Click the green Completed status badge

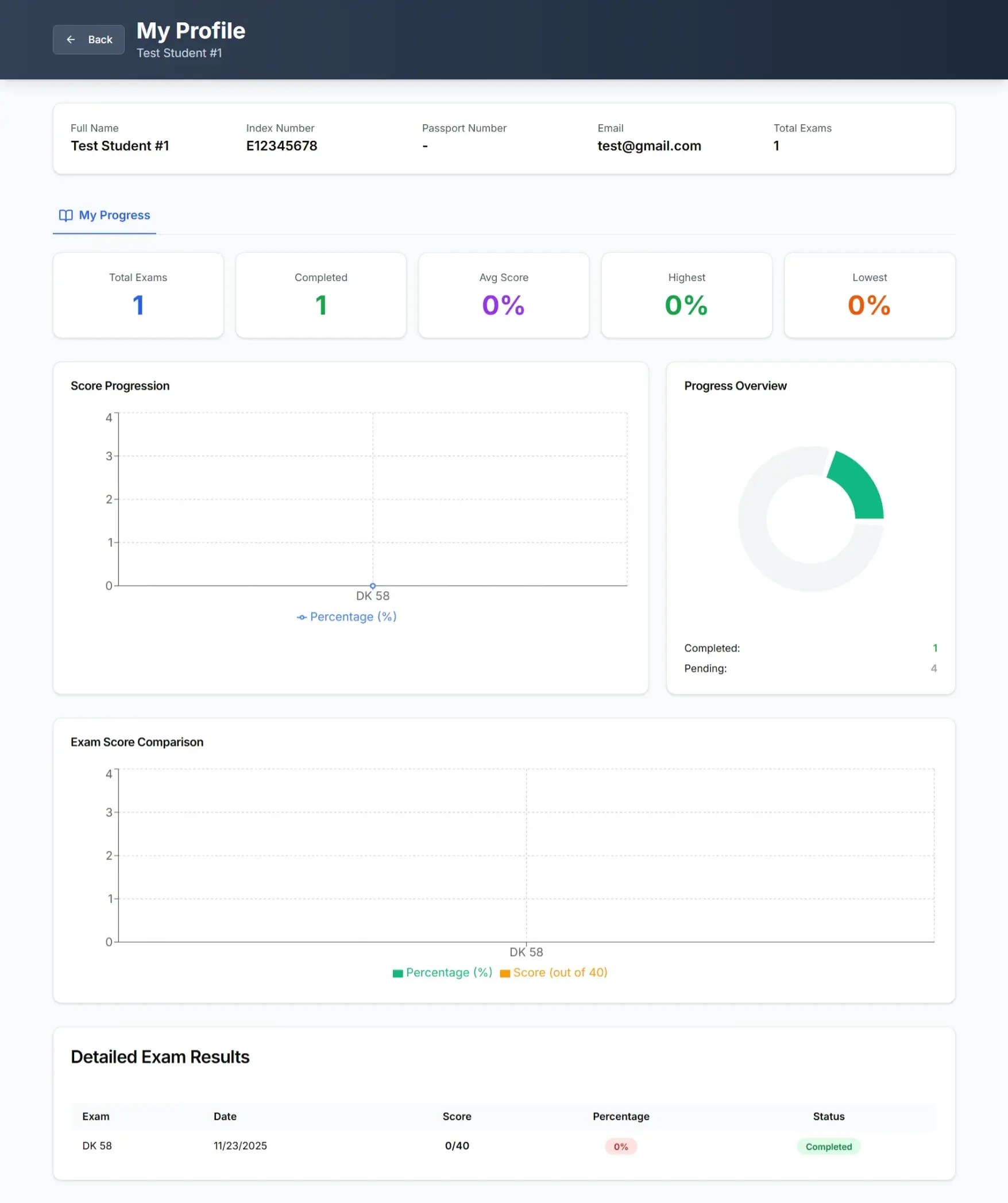[x=829, y=1147]
